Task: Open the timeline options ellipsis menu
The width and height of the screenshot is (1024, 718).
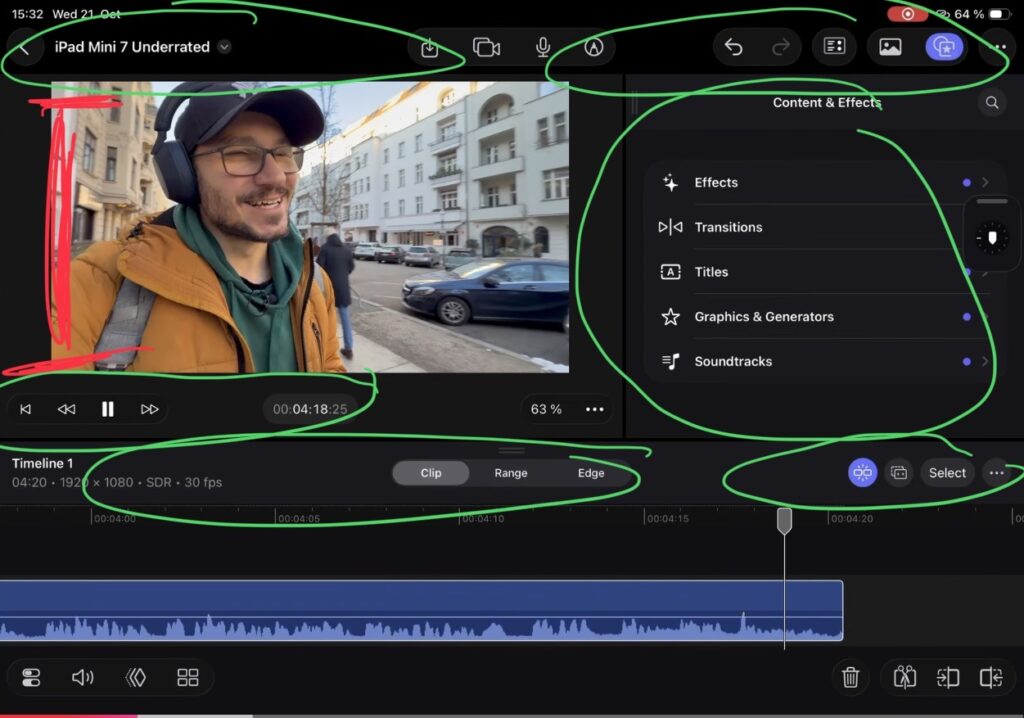Action: 997,472
